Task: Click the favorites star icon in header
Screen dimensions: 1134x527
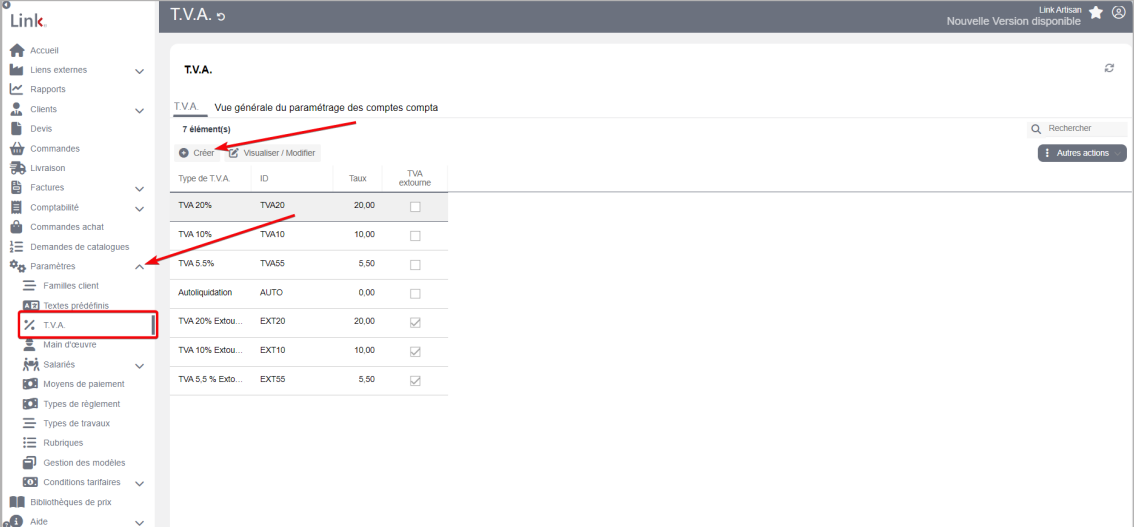Action: point(1096,12)
